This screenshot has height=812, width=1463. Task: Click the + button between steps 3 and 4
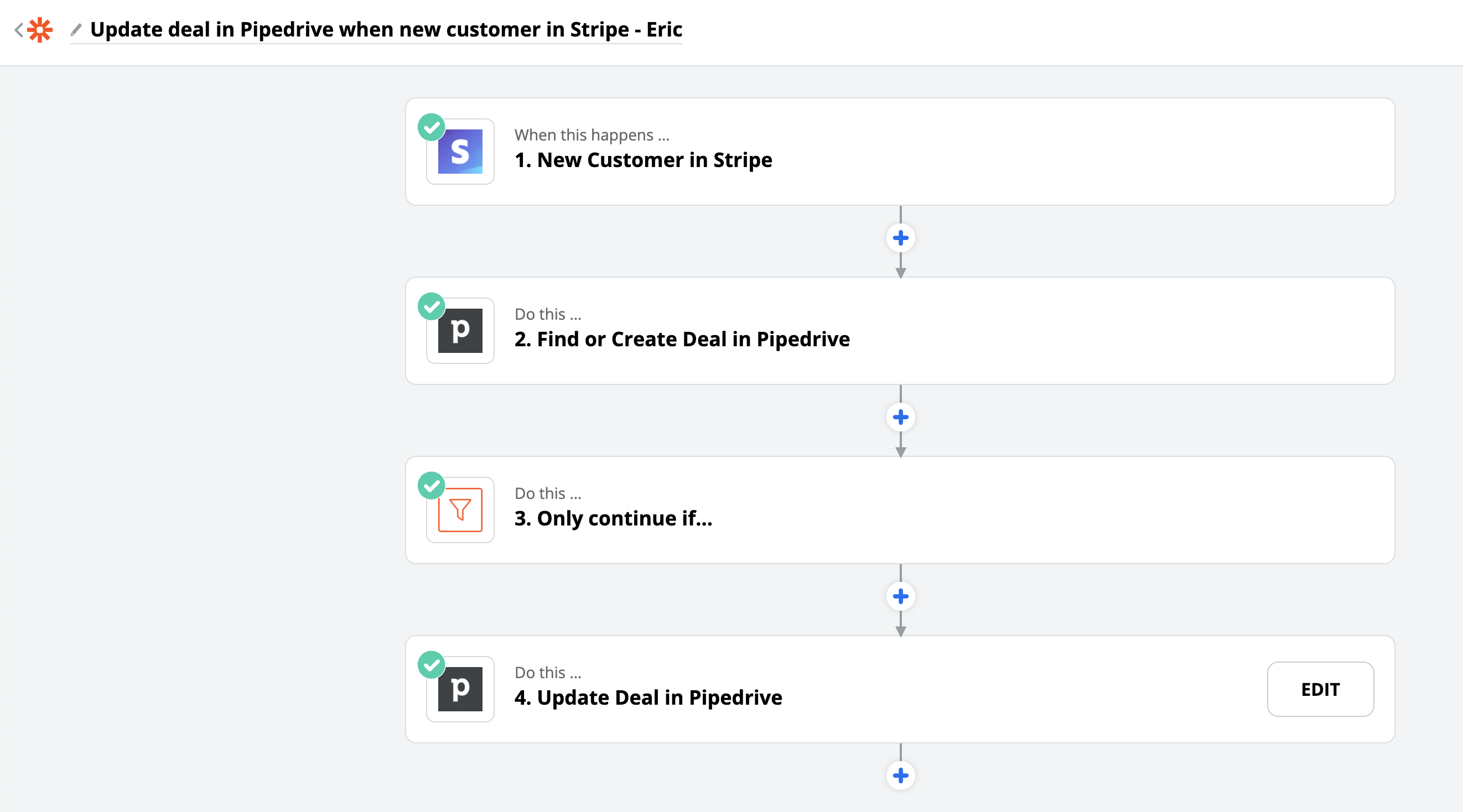pyautogui.click(x=899, y=596)
